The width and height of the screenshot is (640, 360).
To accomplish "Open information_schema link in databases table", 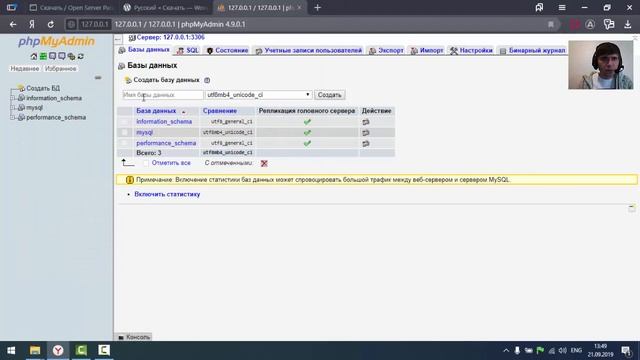I will (x=164, y=122).
